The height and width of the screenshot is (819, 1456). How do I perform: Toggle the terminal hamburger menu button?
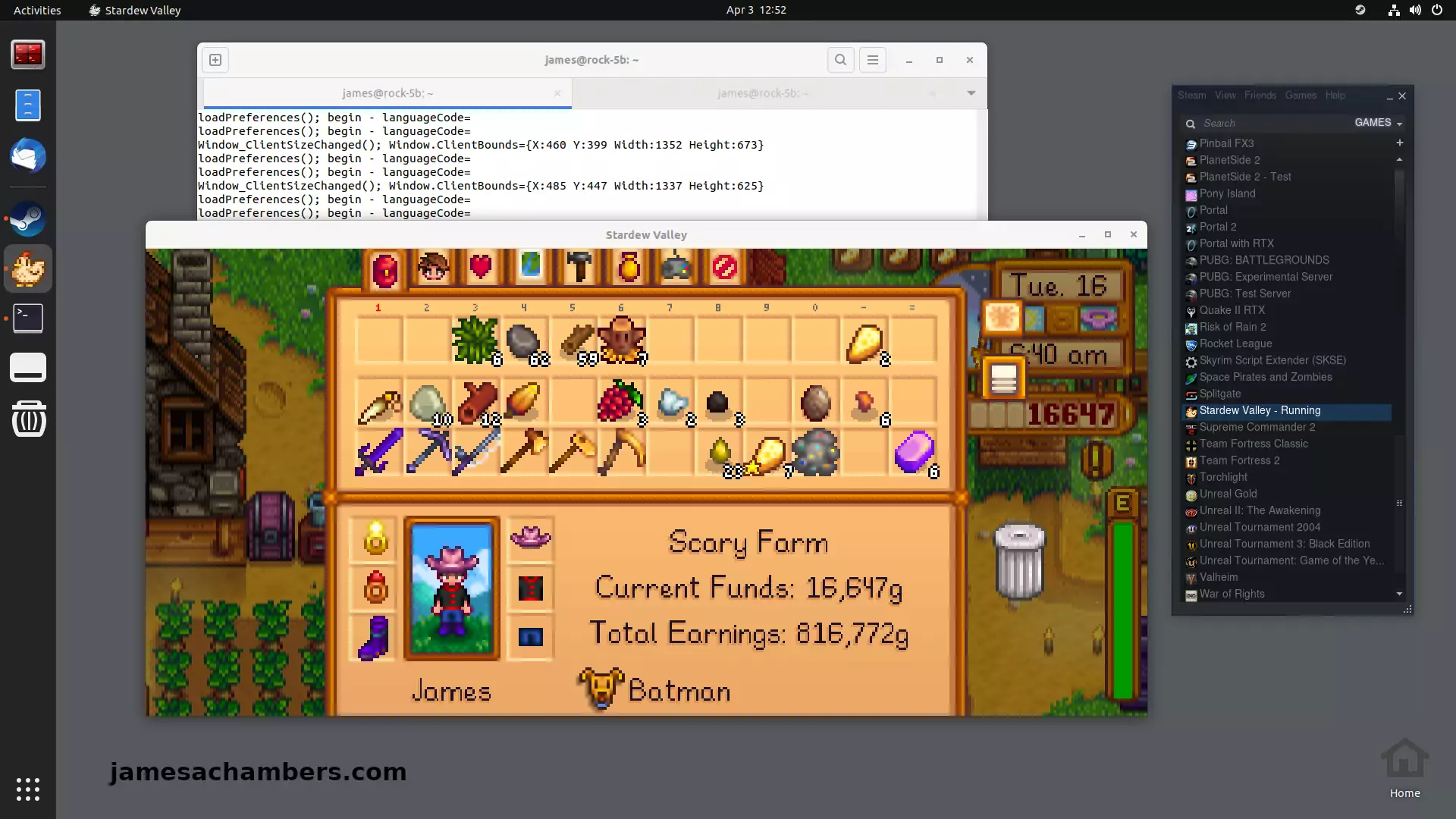pyautogui.click(x=872, y=60)
